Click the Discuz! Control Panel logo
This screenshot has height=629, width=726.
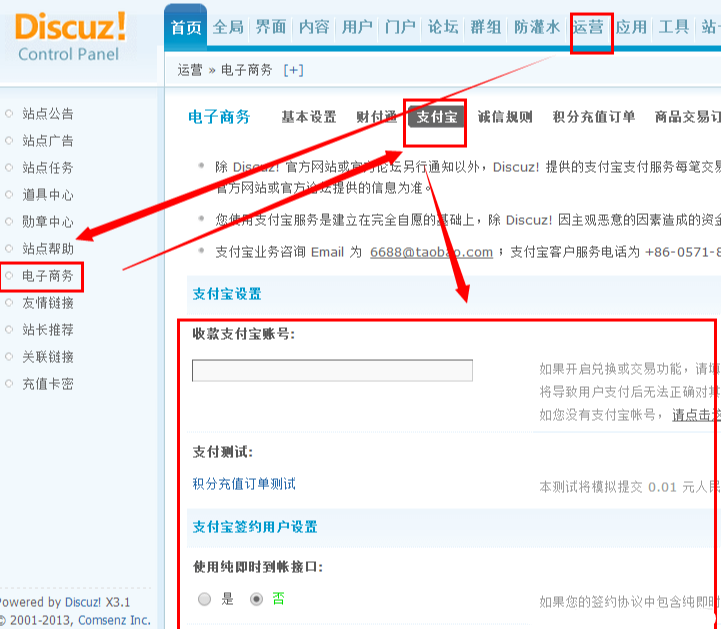pyautogui.click(x=70, y=37)
